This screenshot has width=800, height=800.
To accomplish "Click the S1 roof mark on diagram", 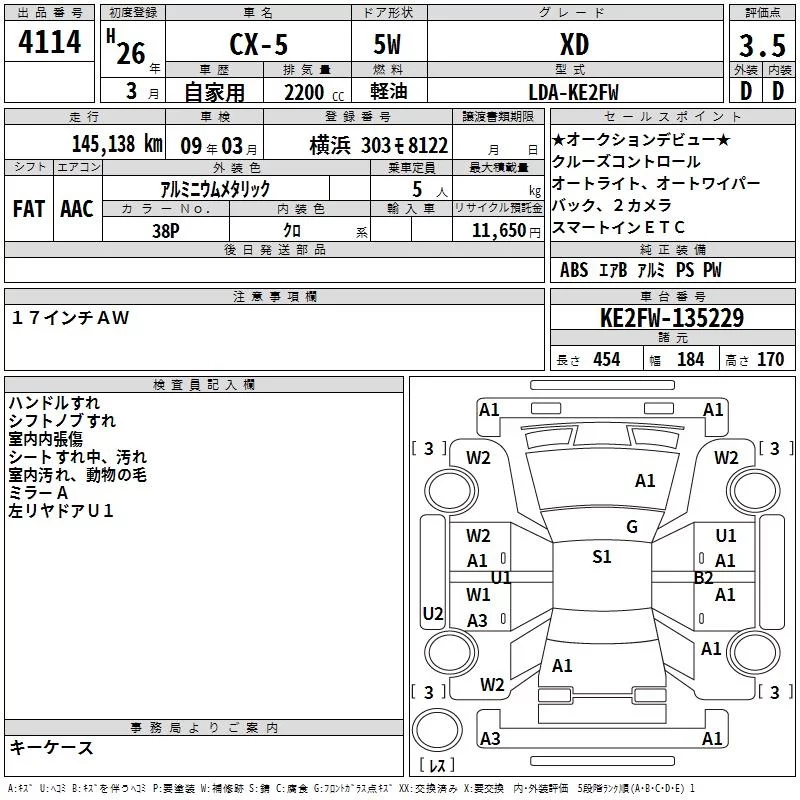I will (x=602, y=556).
